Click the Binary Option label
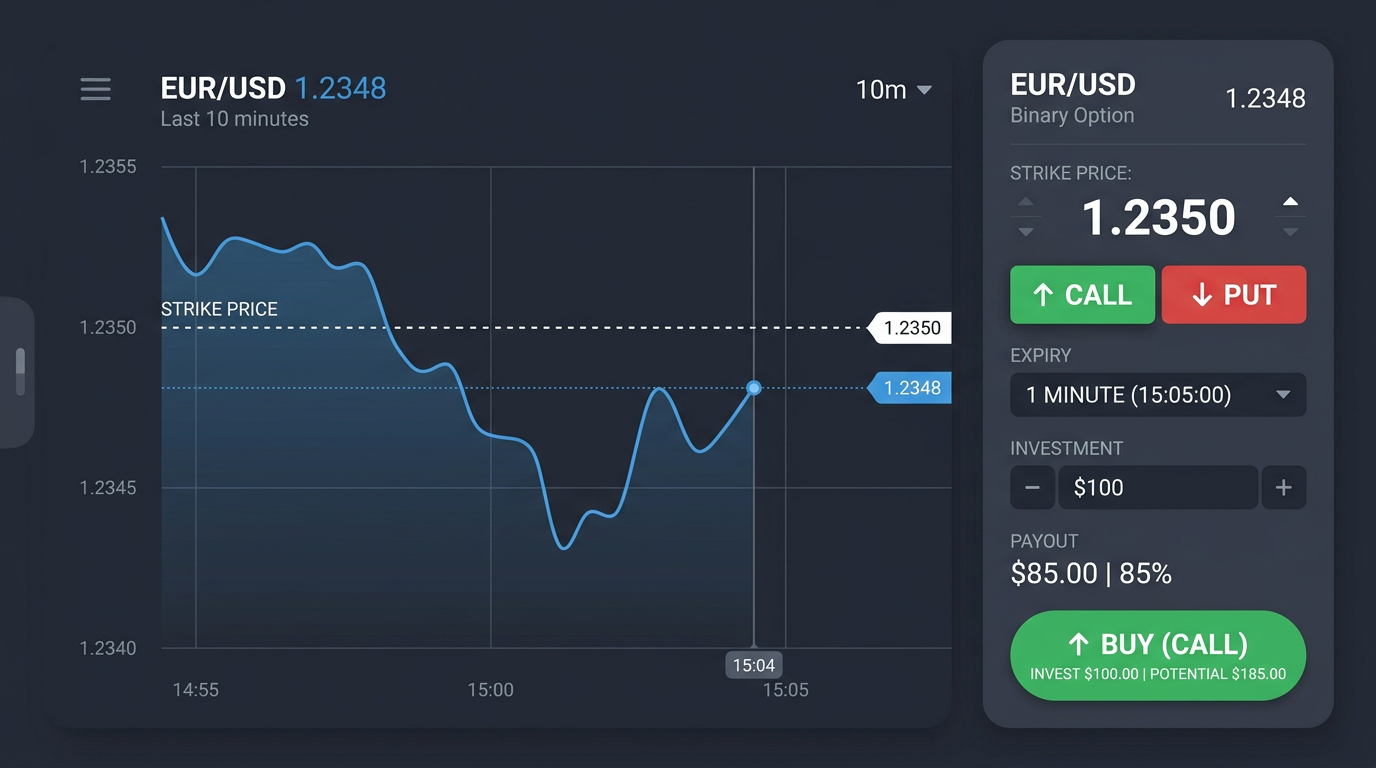This screenshot has width=1376, height=768. [1073, 115]
